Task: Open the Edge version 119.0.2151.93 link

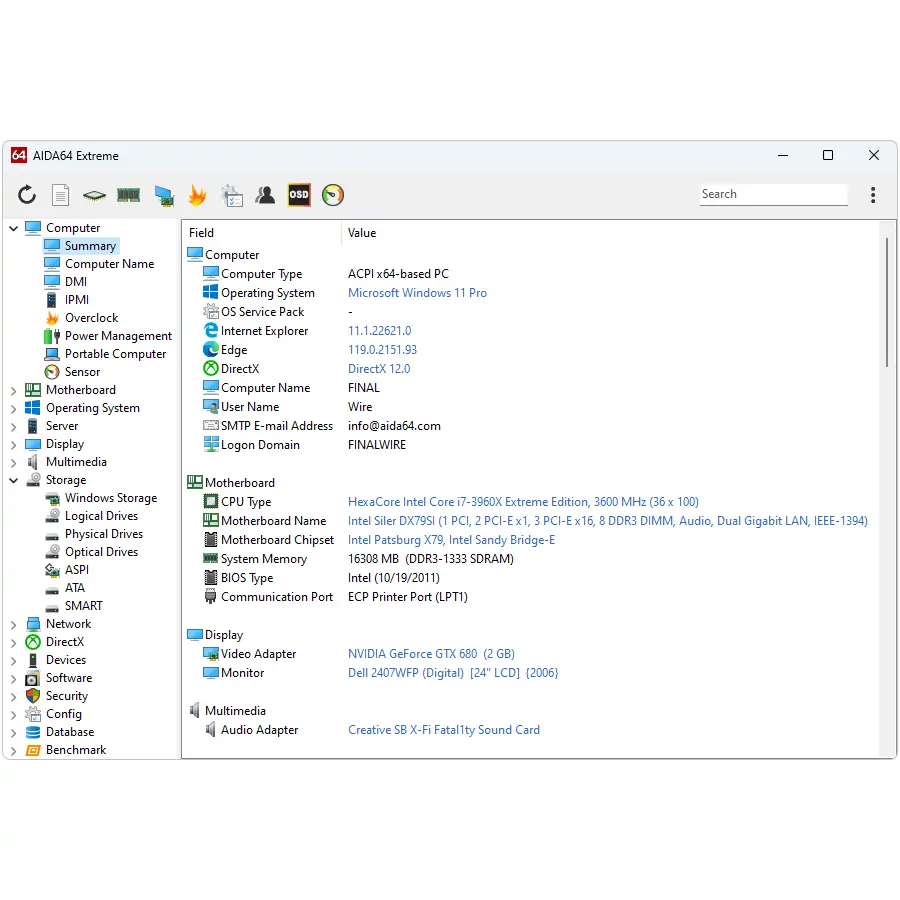Action: coord(382,350)
